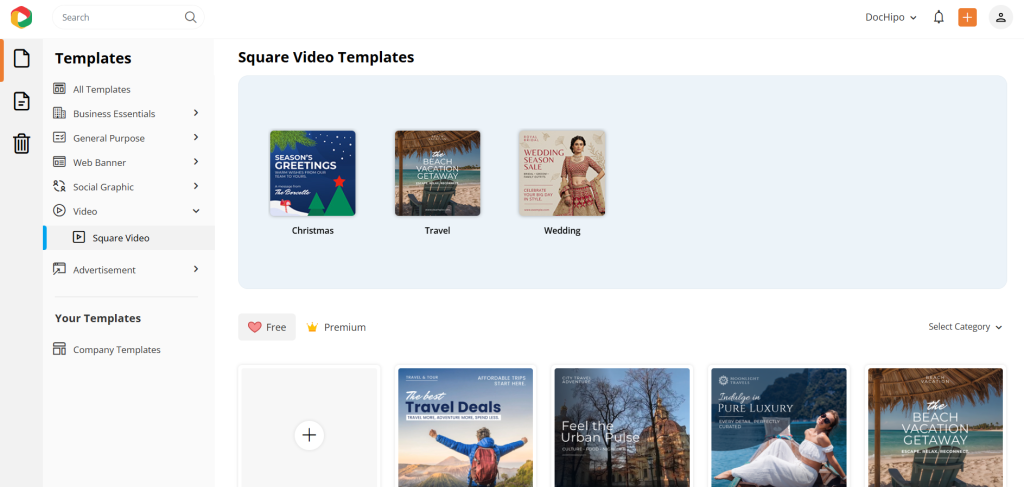Click Your Templates heading text
This screenshot has width=1024, height=487.
[x=98, y=318]
